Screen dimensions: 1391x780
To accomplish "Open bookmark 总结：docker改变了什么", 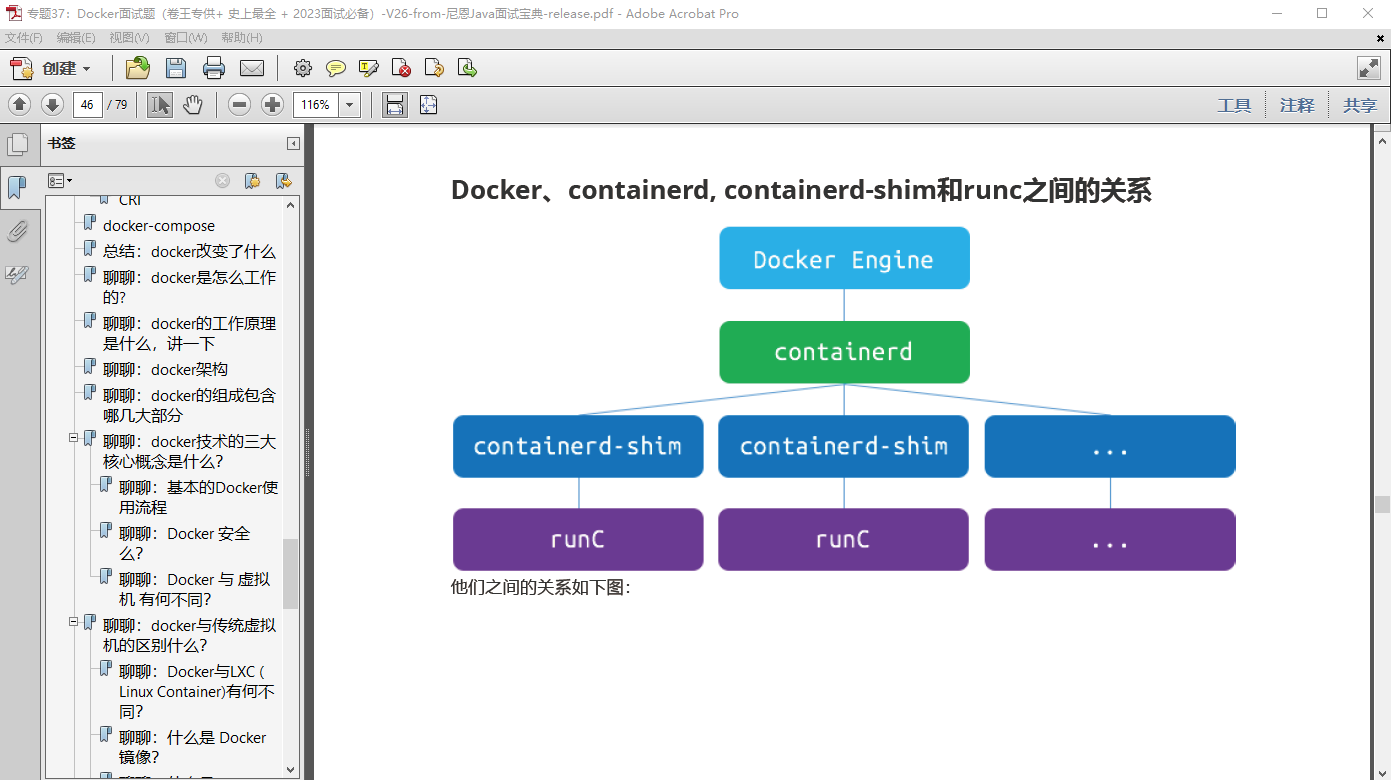I will pos(189,252).
